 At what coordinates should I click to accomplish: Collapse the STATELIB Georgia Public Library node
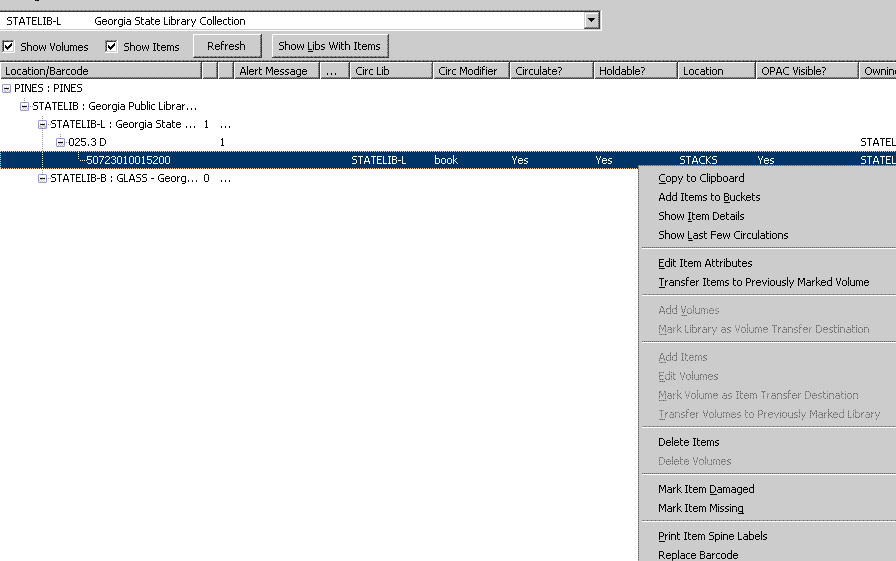point(25,107)
